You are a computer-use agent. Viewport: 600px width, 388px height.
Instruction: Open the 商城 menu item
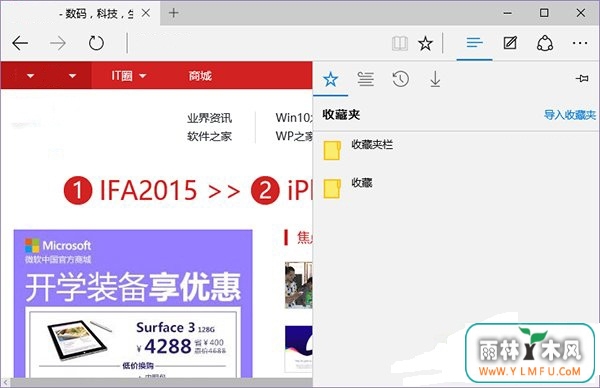(200, 75)
